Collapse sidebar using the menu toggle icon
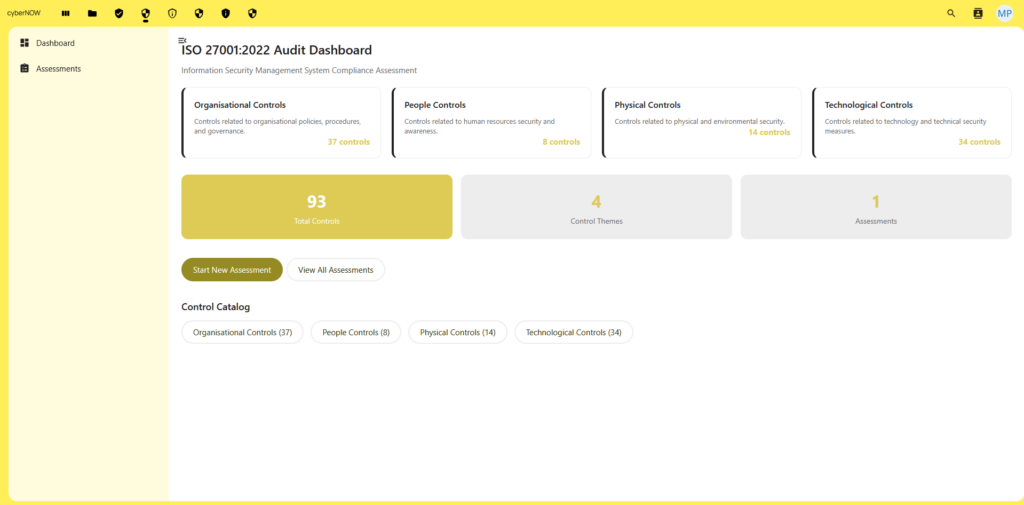The height and width of the screenshot is (505, 1024). click(182, 40)
